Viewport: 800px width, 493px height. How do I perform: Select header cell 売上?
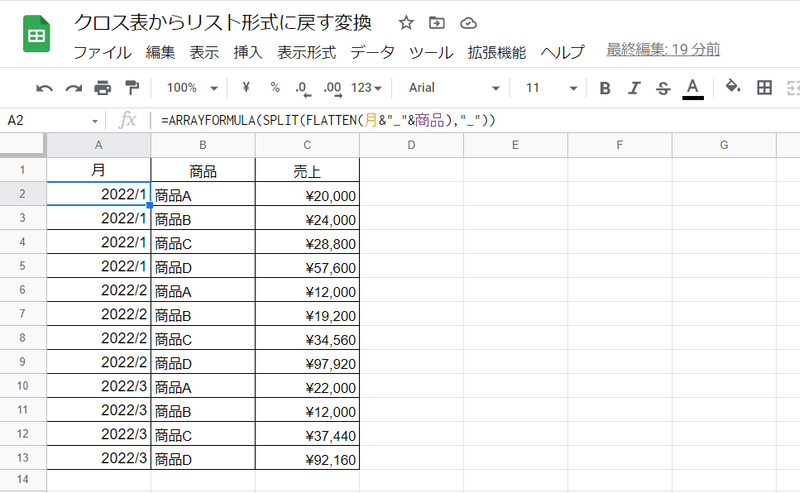point(307,170)
